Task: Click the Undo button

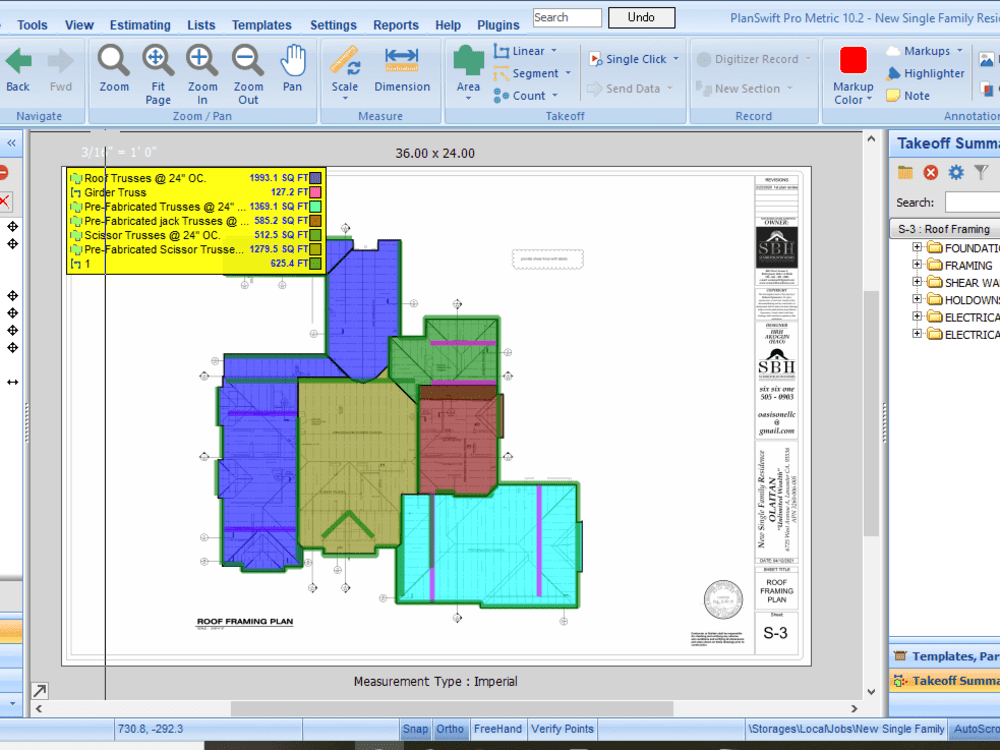Action: tap(642, 17)
